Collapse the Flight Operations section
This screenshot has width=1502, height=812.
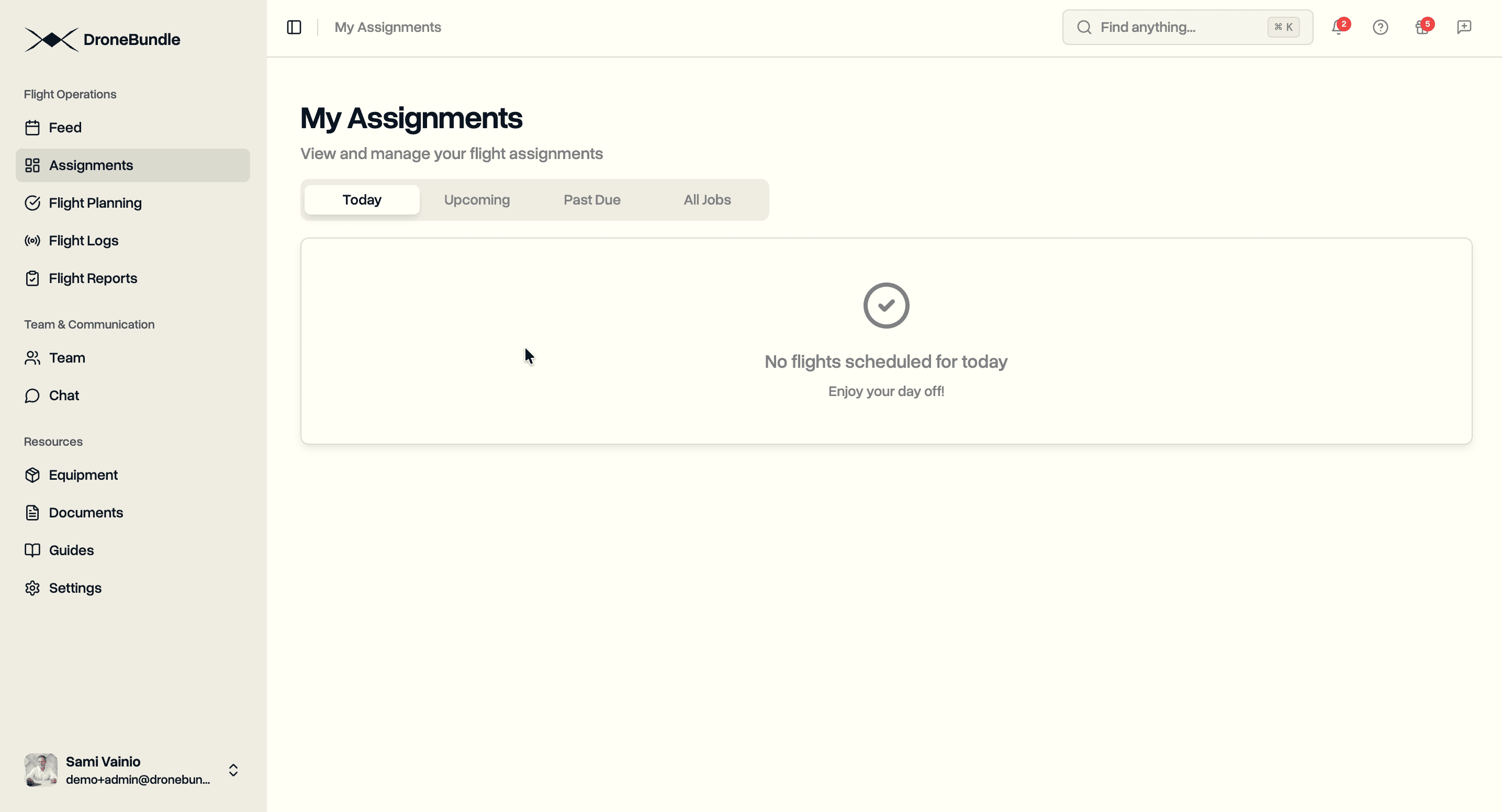(x=70, y=93)
